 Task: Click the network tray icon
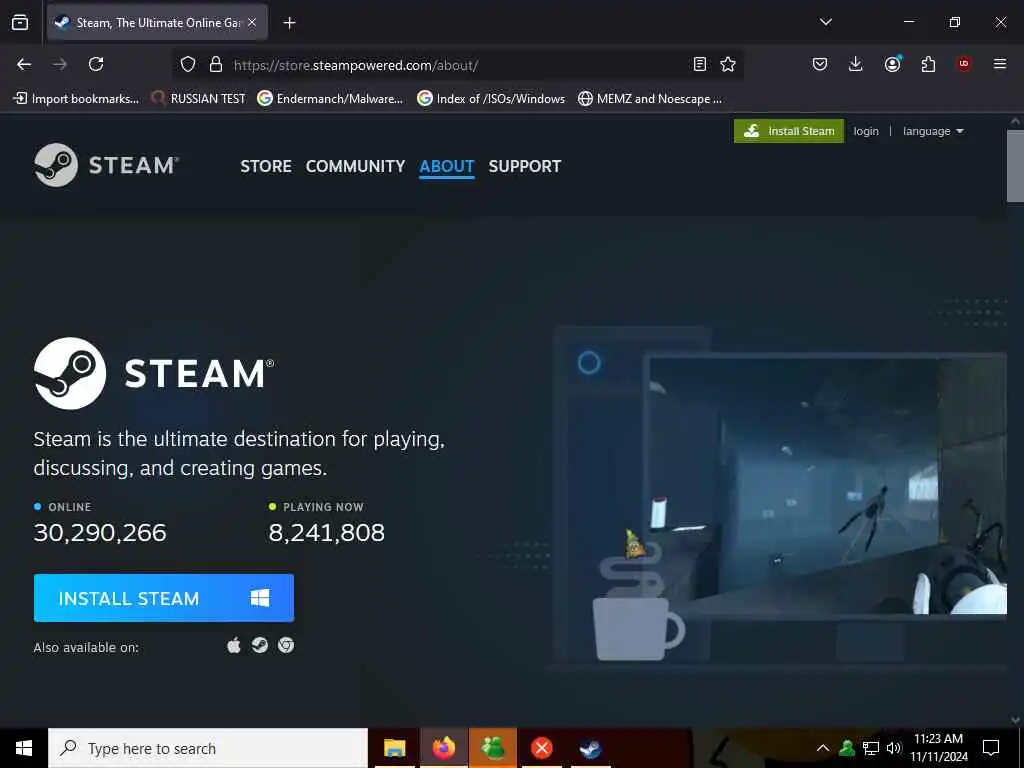871,748
